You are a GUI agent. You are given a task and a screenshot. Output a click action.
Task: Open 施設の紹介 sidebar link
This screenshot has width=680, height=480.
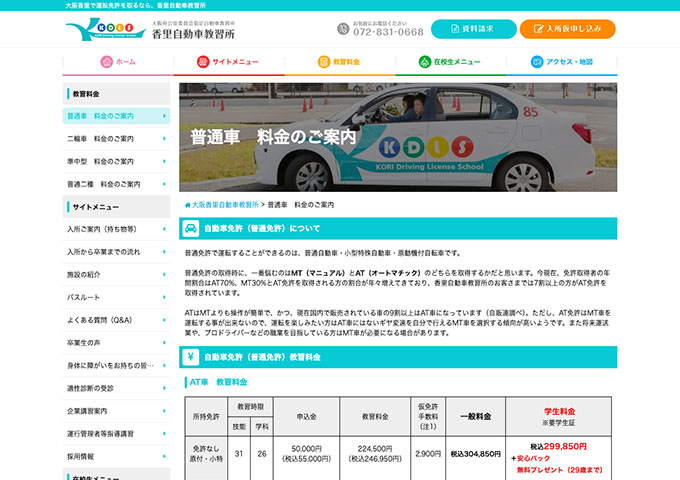[116, 274]
